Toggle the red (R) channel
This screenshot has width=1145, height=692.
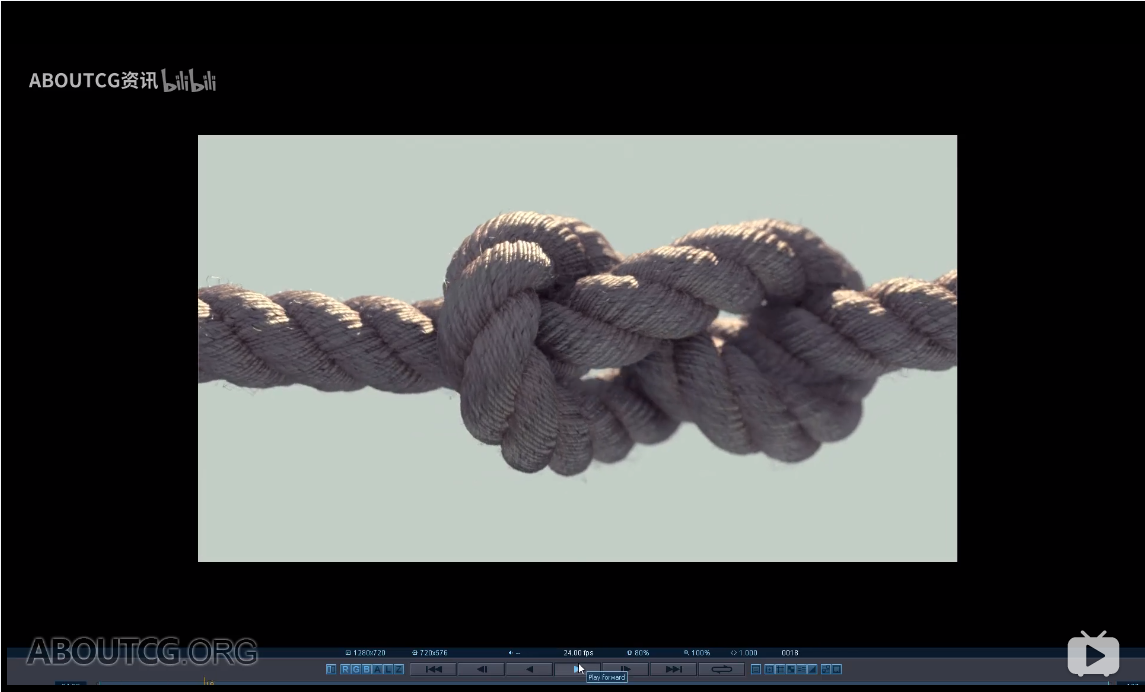point(344,669)
